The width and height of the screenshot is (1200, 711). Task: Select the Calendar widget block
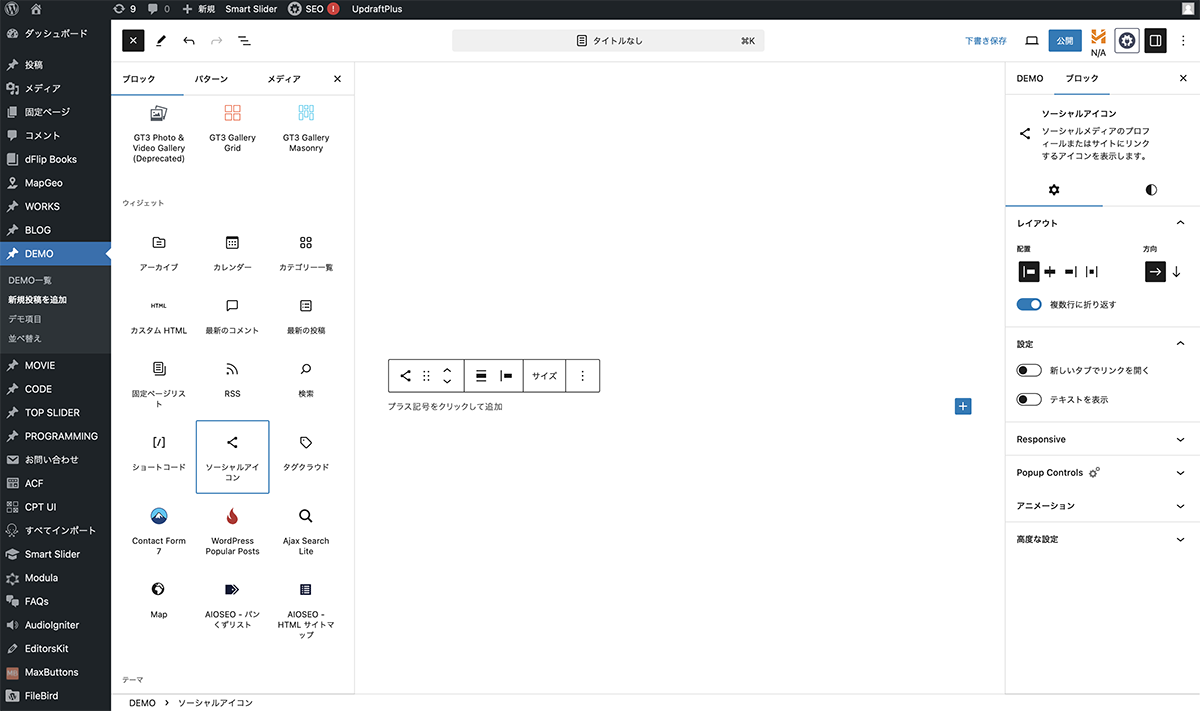tap(232, 253)
